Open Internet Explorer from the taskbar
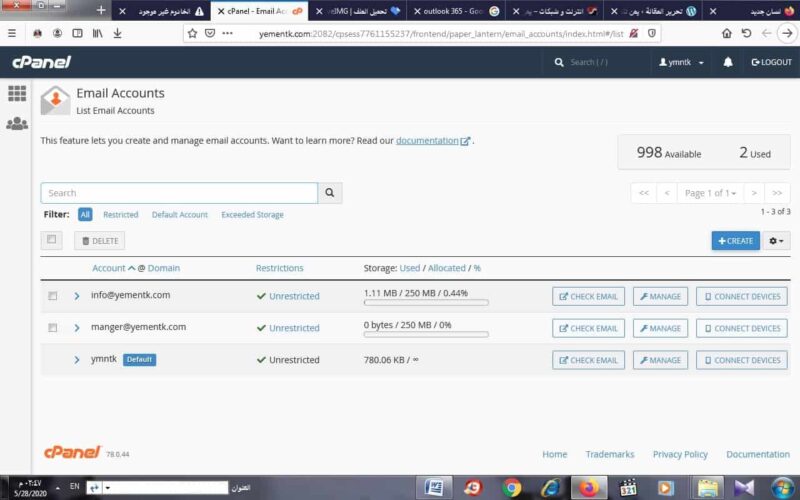This screenshot has width=800, height=500. (550, 488)
